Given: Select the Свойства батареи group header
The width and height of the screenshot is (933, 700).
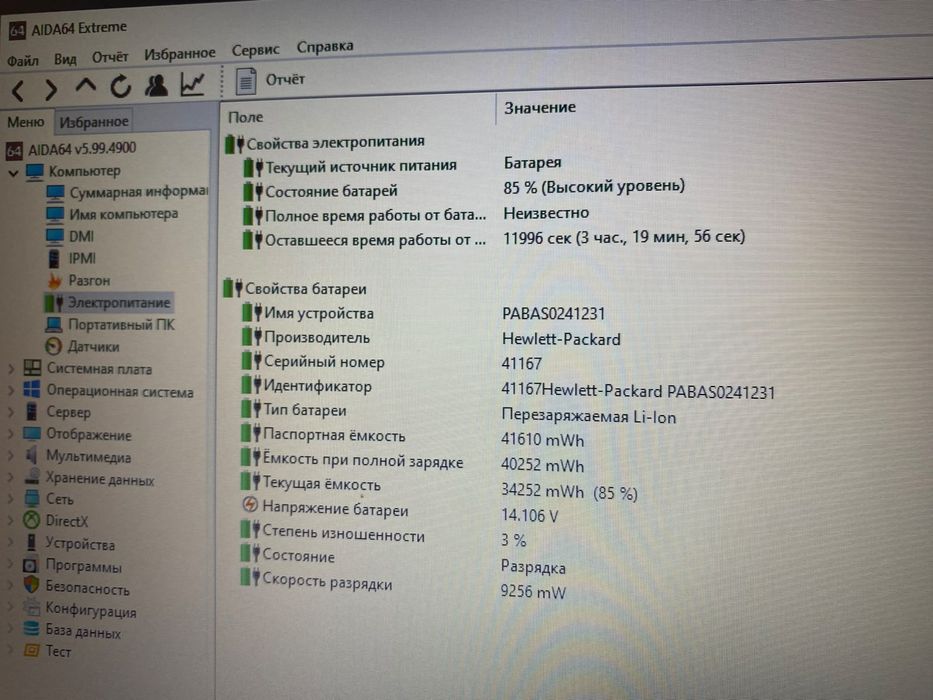Looking at the screenshot, I should (x=295, y=289).
